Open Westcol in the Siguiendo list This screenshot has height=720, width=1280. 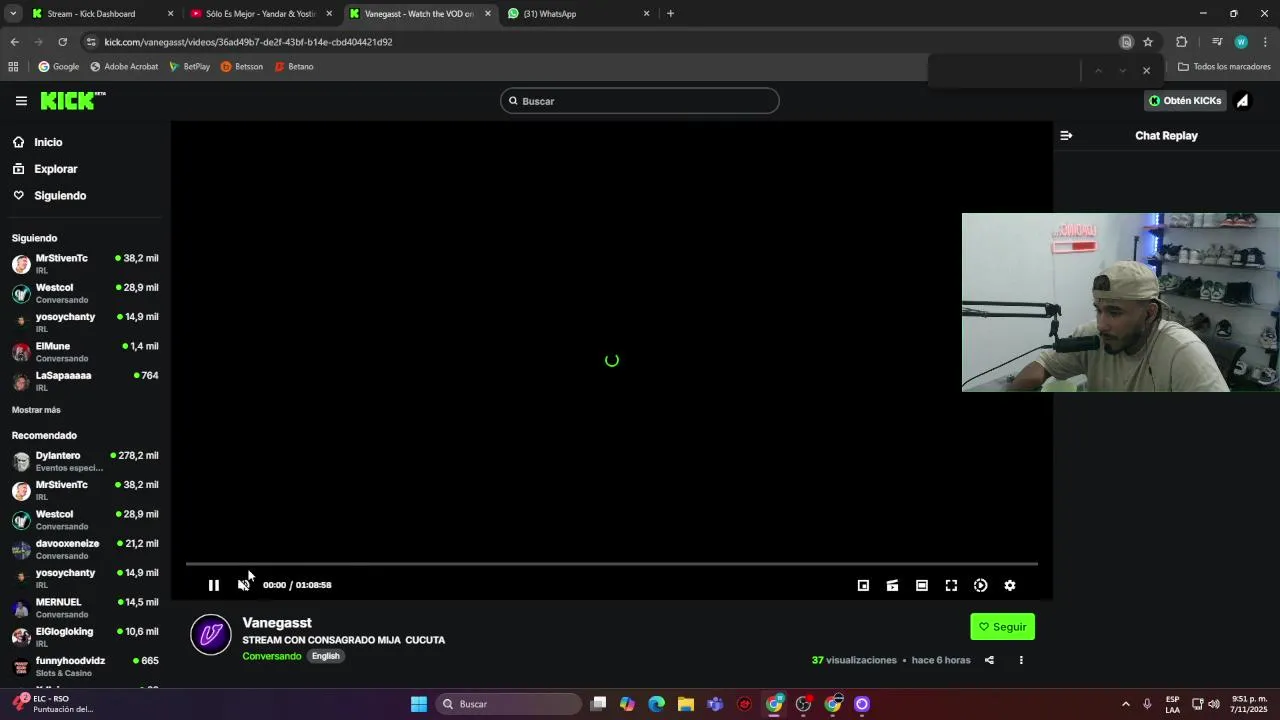85,293
